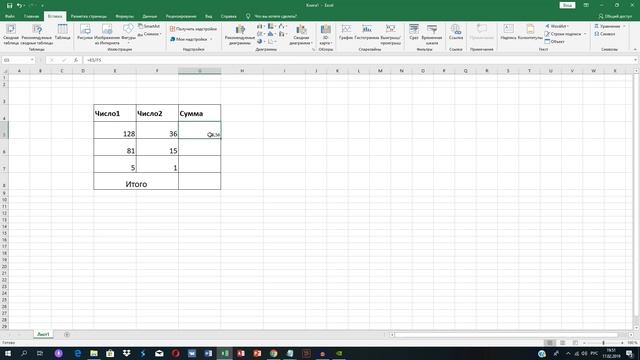Select the Лист1 sheet tab

[43, 334]
